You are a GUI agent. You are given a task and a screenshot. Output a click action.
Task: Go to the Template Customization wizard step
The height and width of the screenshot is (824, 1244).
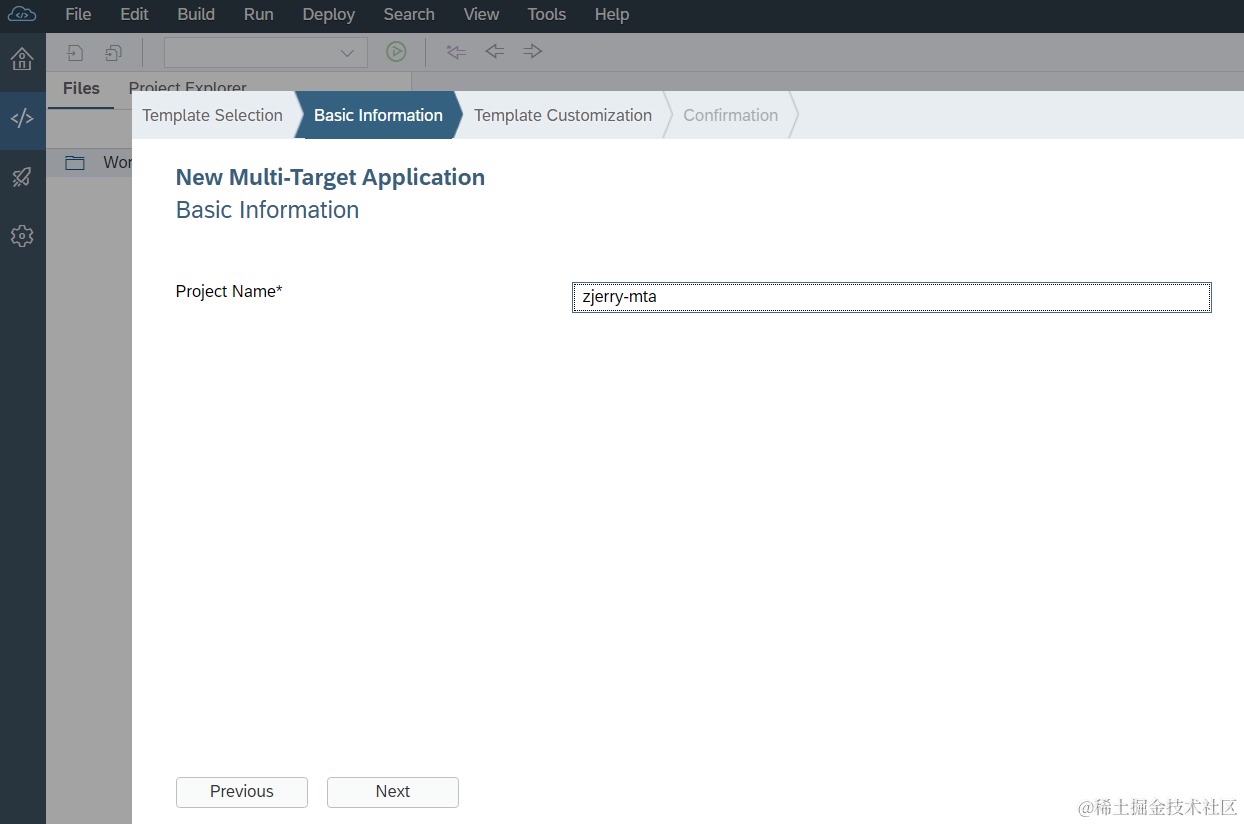[563, 115]
